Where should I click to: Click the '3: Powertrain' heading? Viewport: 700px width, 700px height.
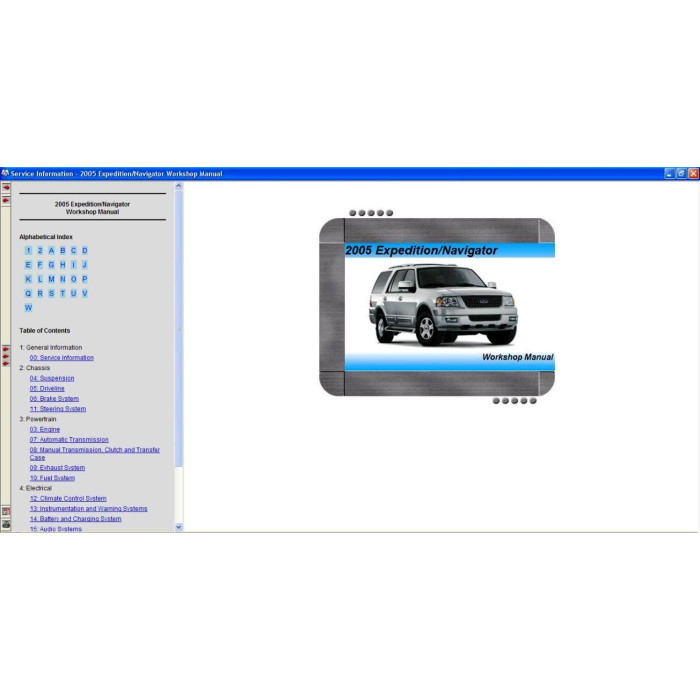click(38, 419)
